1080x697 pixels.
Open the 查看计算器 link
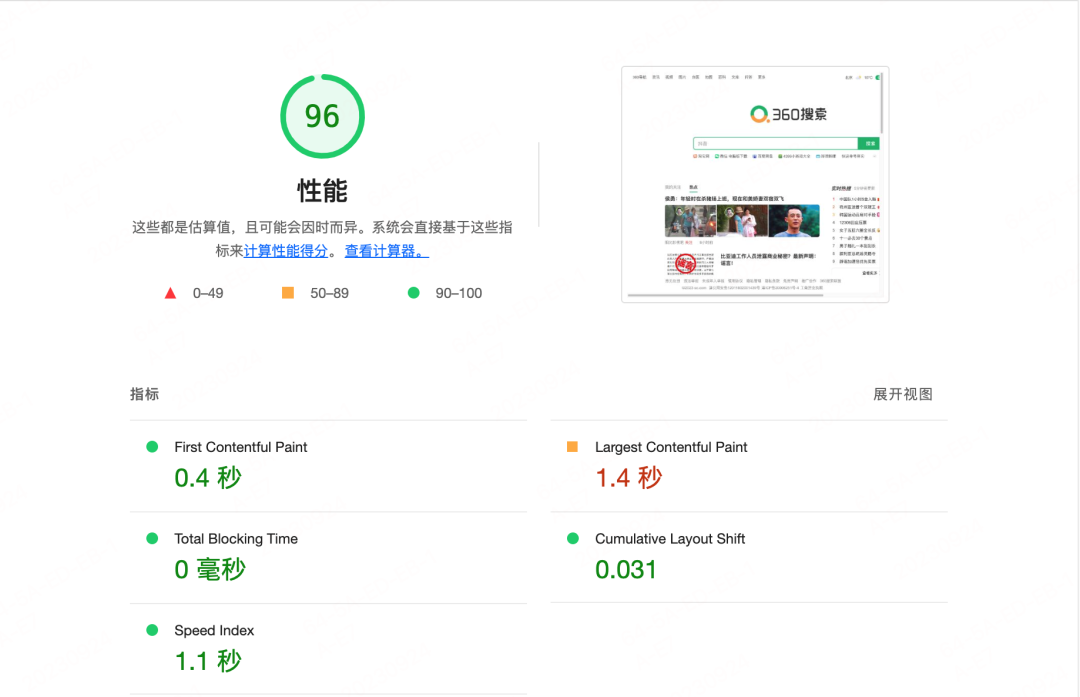coord(386,251)
